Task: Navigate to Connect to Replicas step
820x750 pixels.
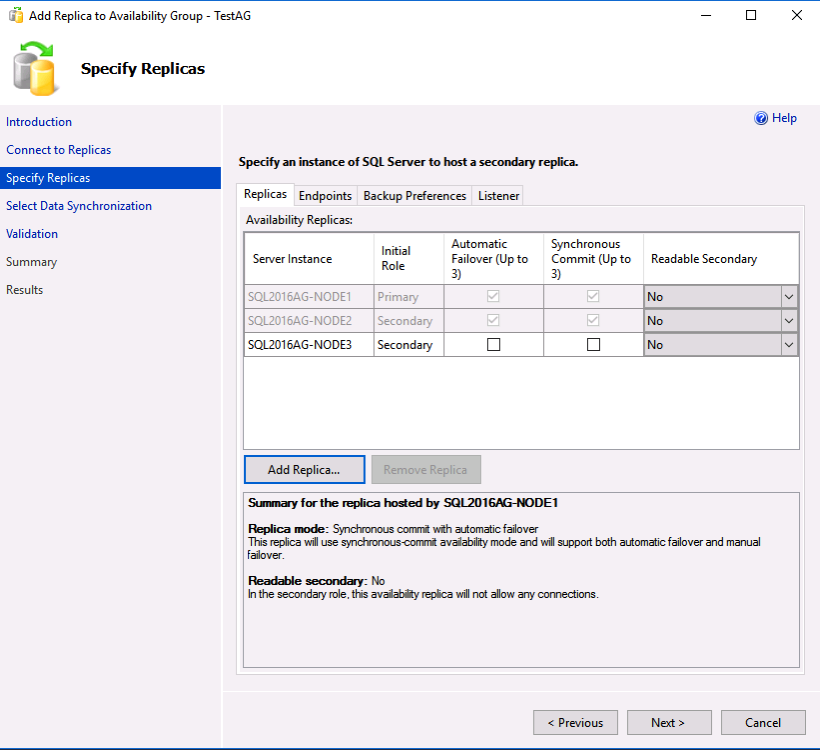Action: (58, 150)
